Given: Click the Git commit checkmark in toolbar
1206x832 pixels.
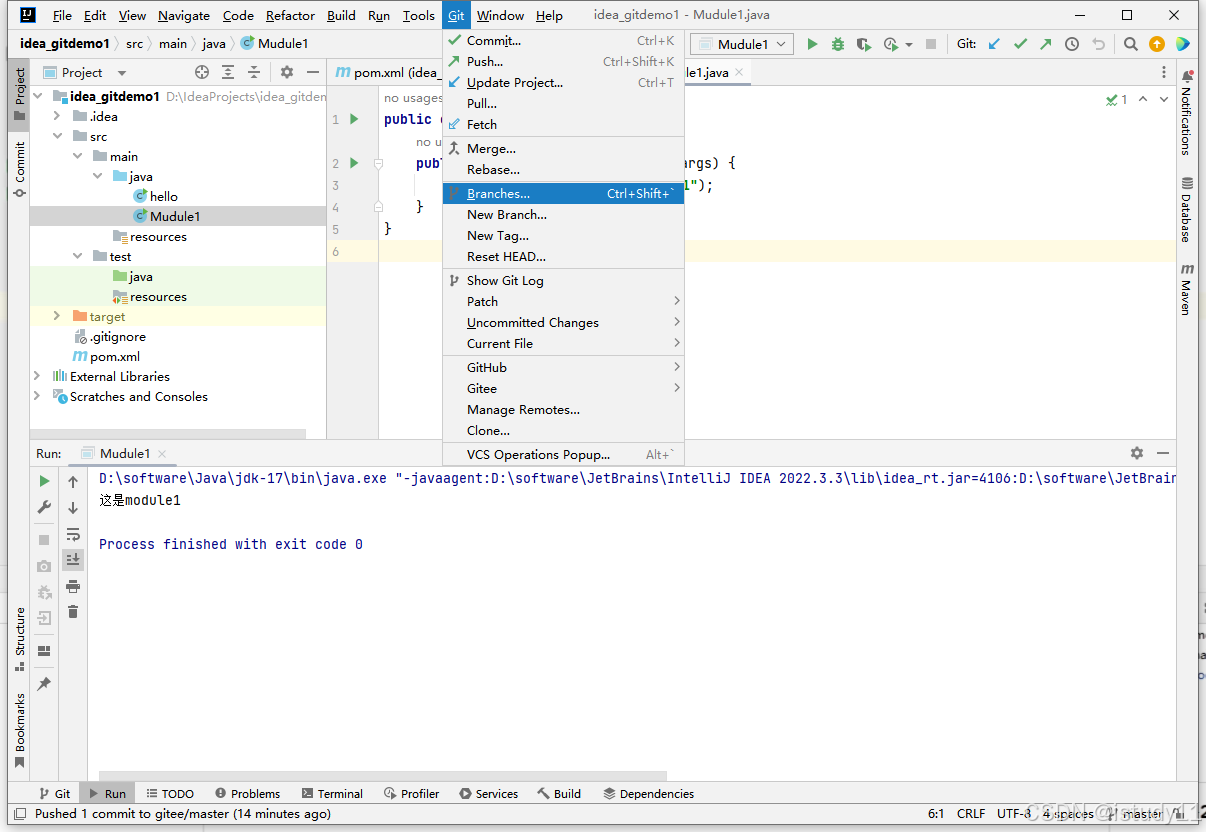Looking at the screenshot, I should tap(1020, 44).
